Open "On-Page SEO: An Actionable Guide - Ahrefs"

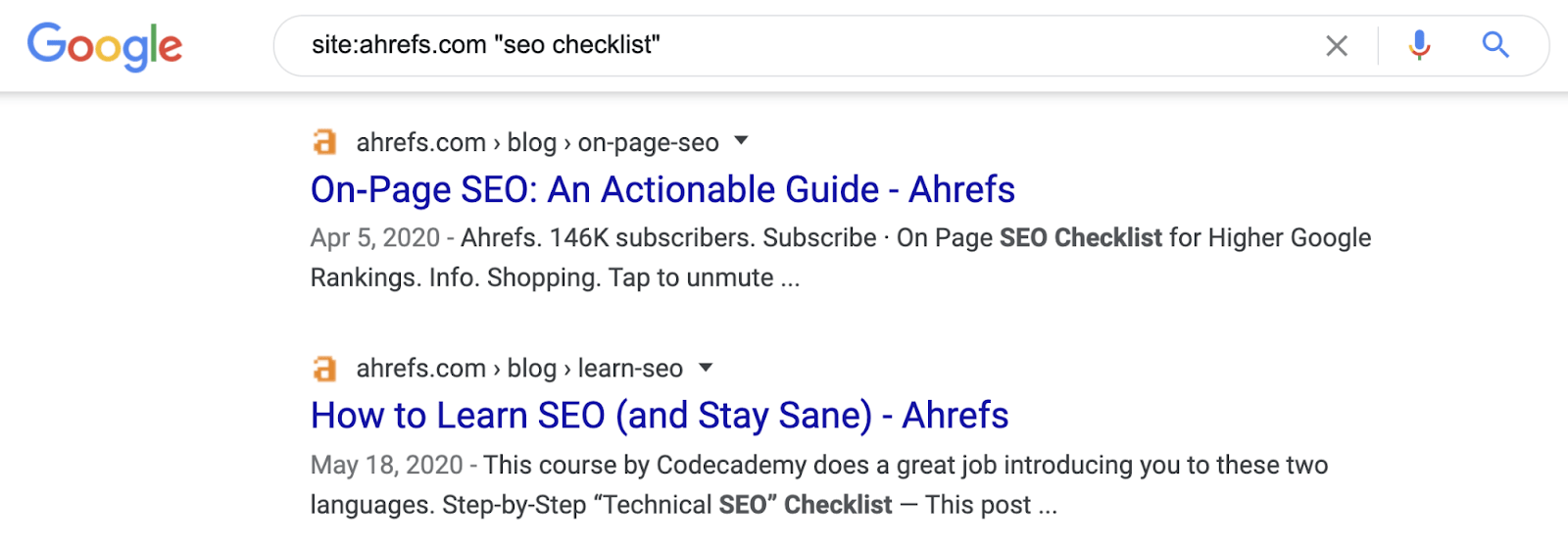pos(662,189)
